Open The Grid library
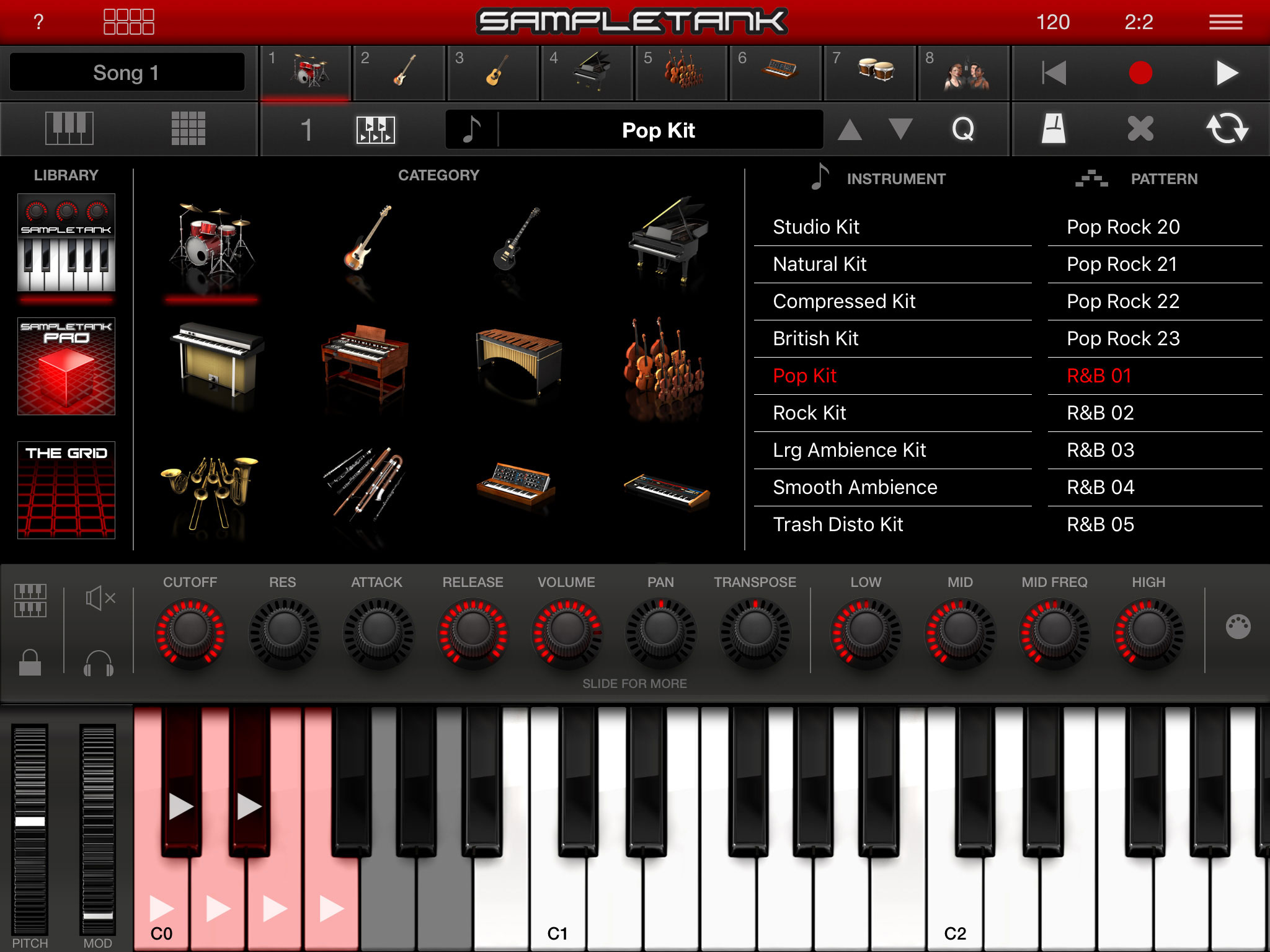The image size is (1270, 952). click(x=66, y=490)
